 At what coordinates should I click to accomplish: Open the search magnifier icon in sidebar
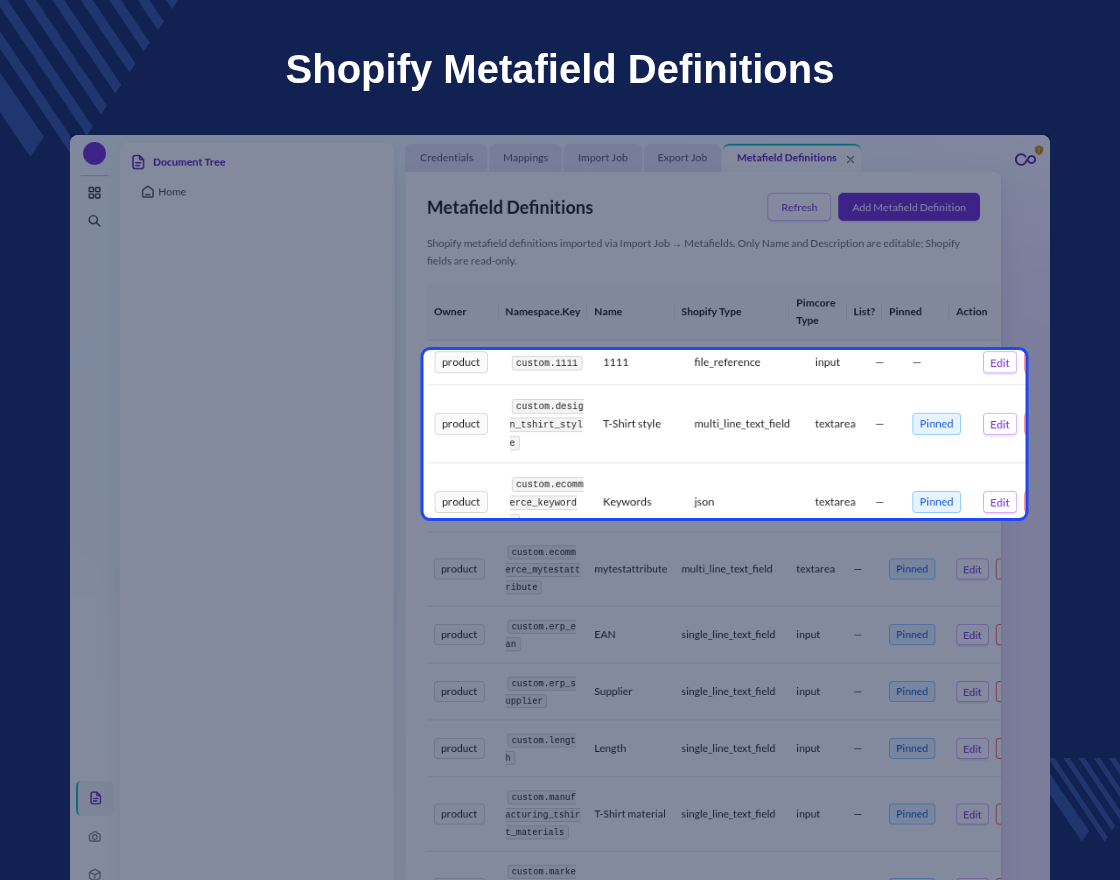(94, 221)
